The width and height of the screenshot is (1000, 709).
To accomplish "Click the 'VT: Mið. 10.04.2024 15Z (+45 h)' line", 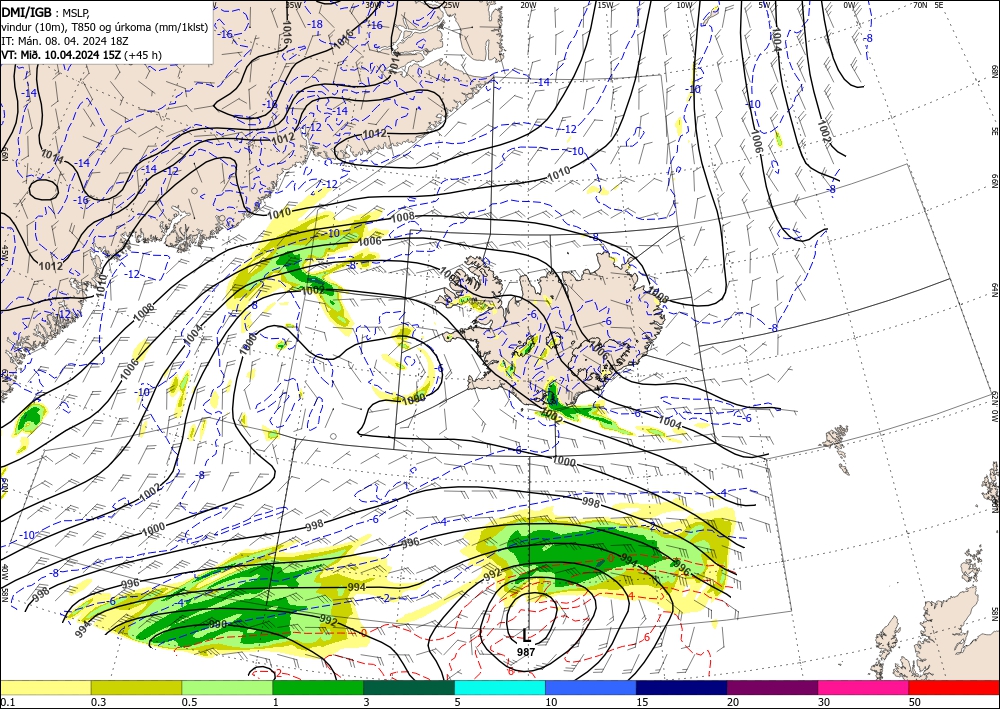I will (x=81, y=55).
